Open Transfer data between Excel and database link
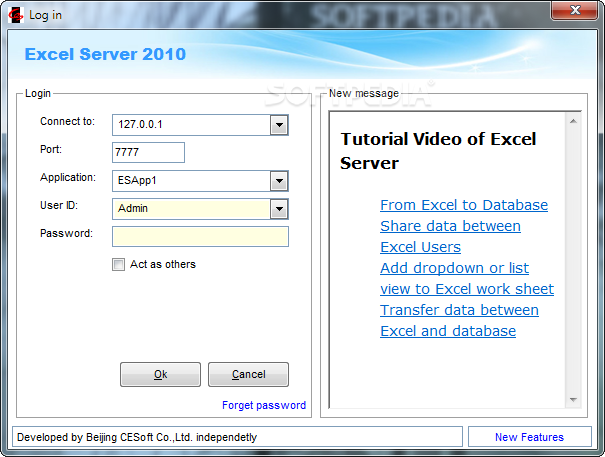The height and width of the screenshot is (457, 605). 459,320
